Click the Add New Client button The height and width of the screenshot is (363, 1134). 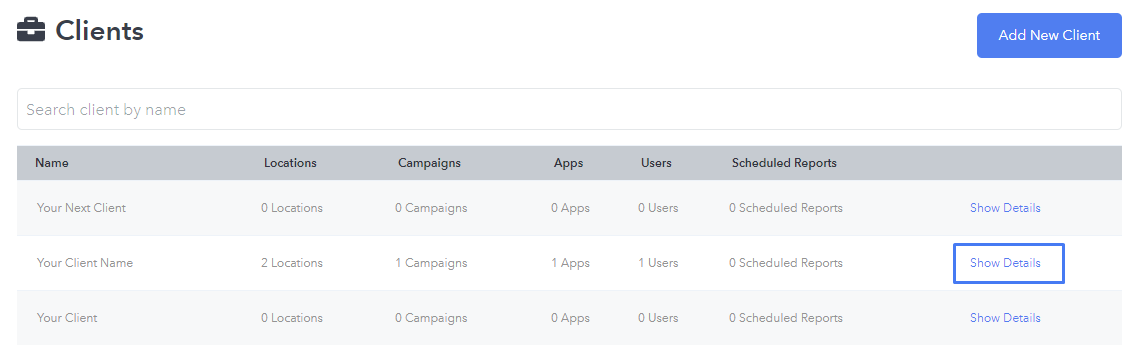[1049, 35]
